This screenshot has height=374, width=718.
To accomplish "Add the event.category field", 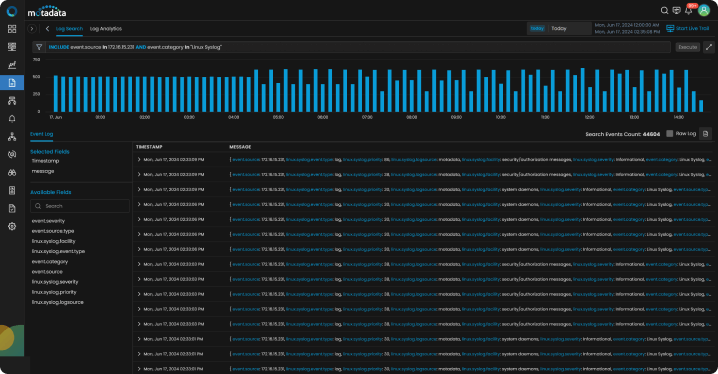I will coord(49,262).
